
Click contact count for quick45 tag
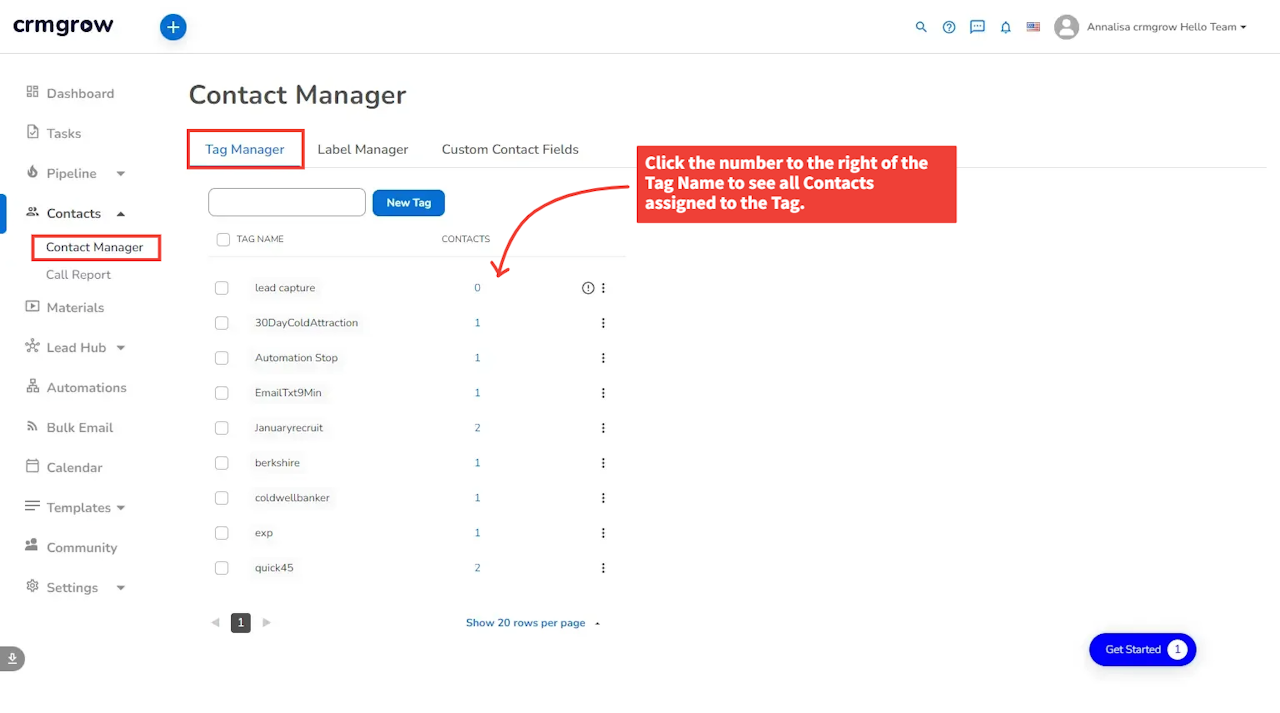pos(477,568)
